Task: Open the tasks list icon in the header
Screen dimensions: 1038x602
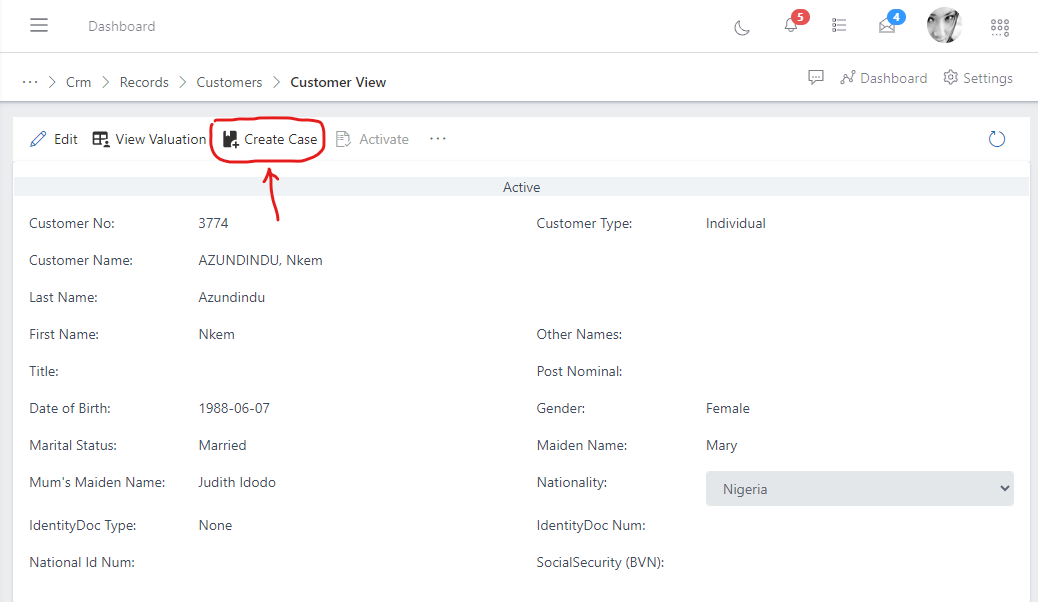Action: (x=839, y=25)
